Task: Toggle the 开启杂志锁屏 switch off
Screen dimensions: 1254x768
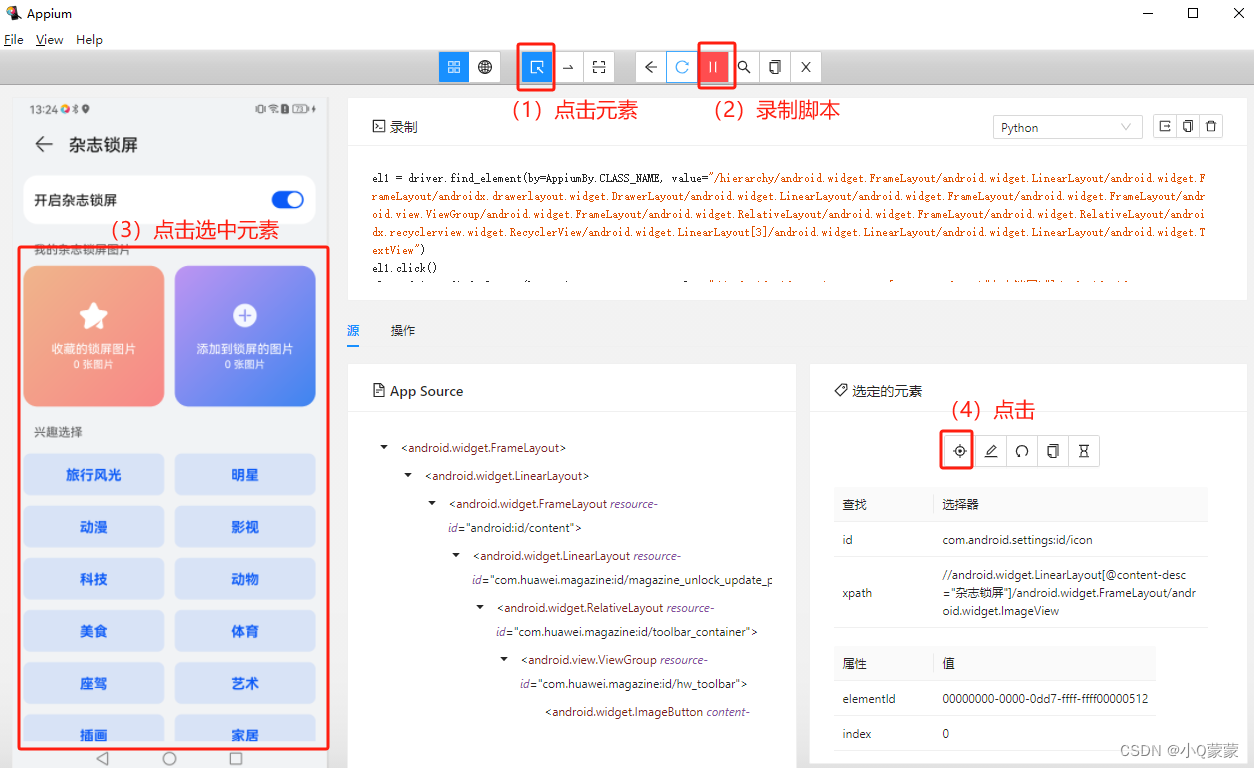Action: point(287,199)
